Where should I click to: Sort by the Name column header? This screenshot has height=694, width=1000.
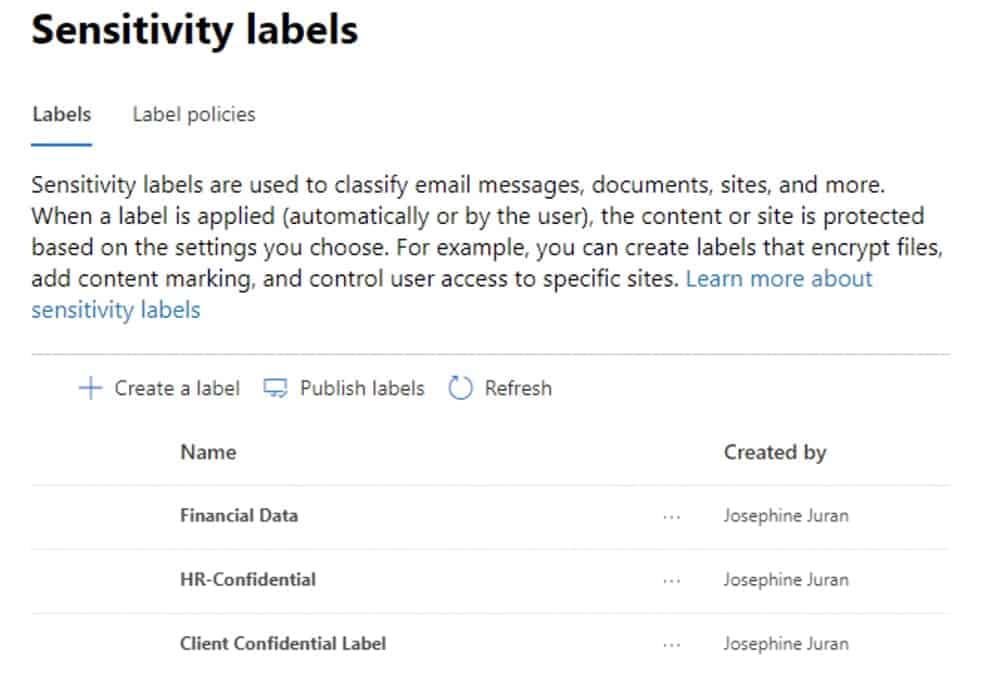coord(209,452)
